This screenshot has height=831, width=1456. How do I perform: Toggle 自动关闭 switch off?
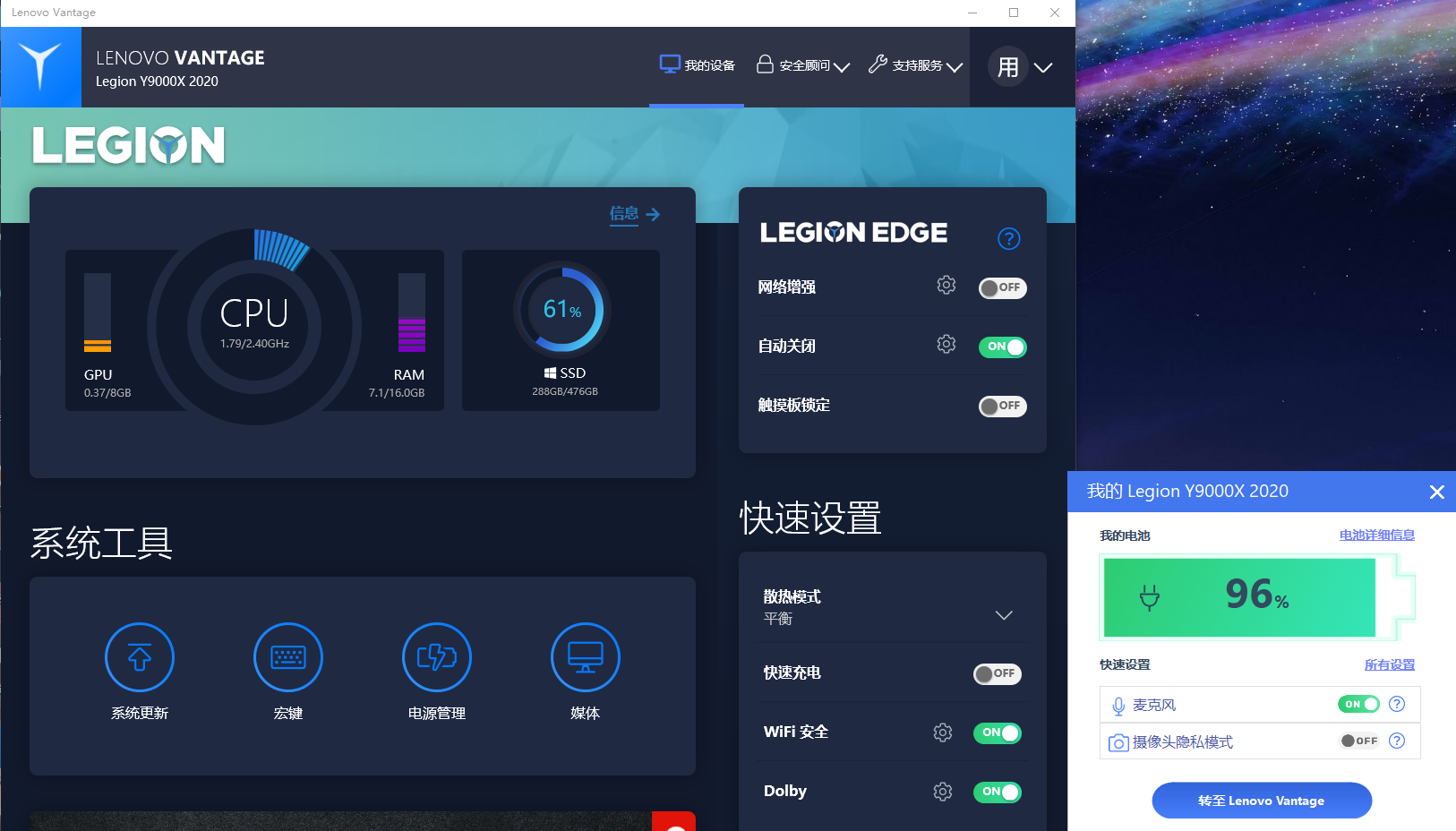point(1003,347)
